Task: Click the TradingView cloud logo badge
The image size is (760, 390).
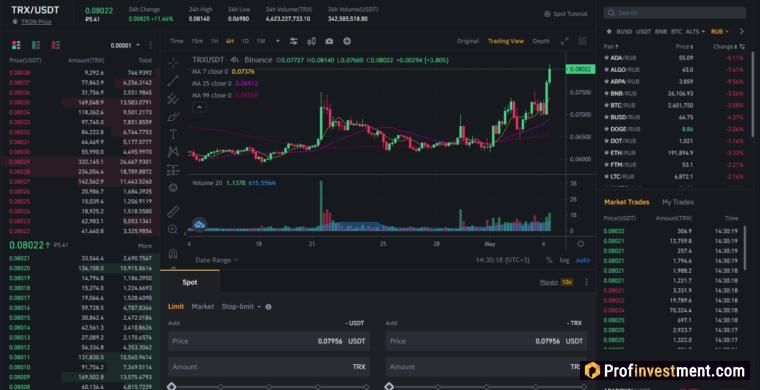Action: [x=199, y=224]
